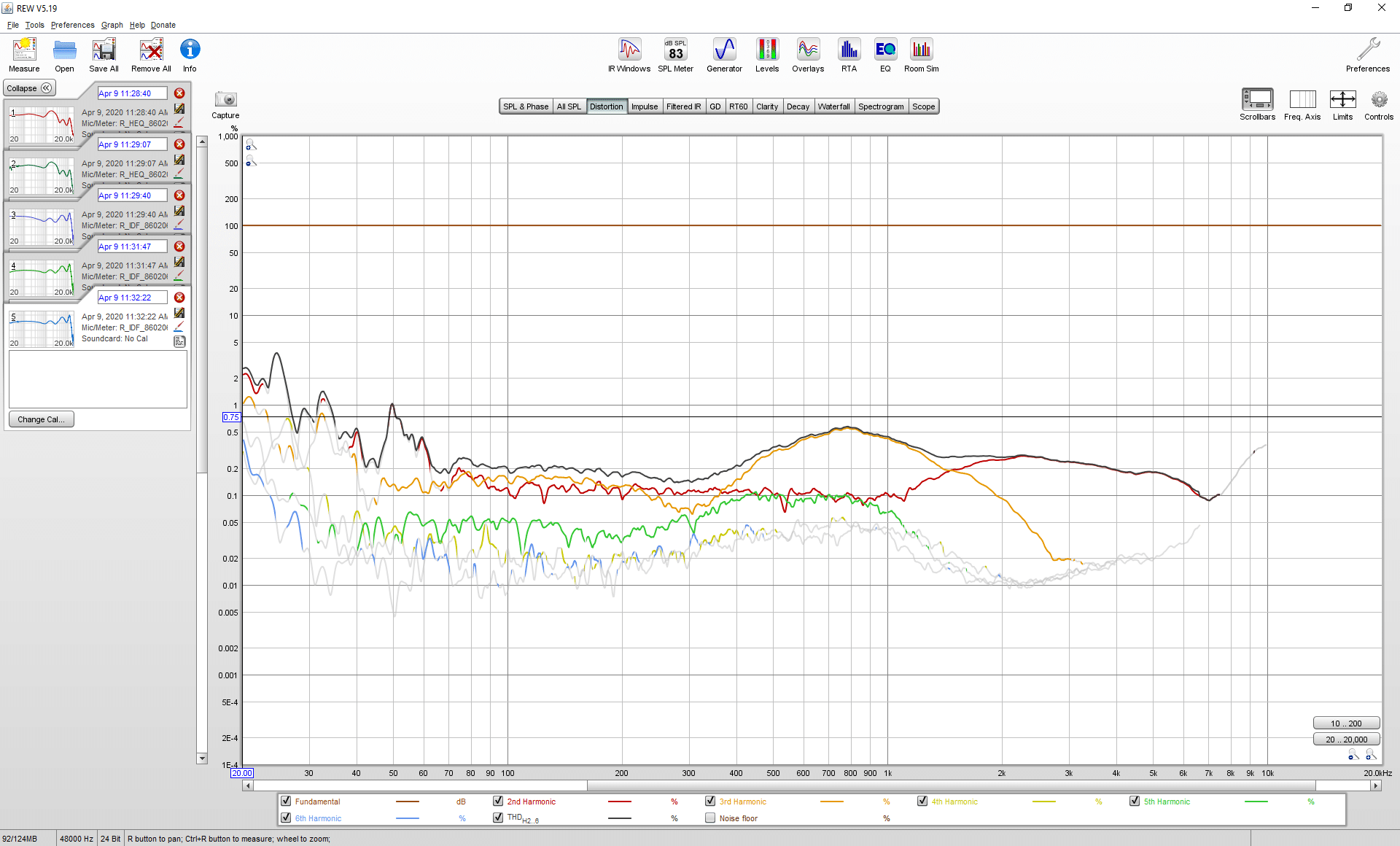Open Room Sim tool
This screenshot has width=1400, height=846.
pyautogui.click(x=922, y=55)
